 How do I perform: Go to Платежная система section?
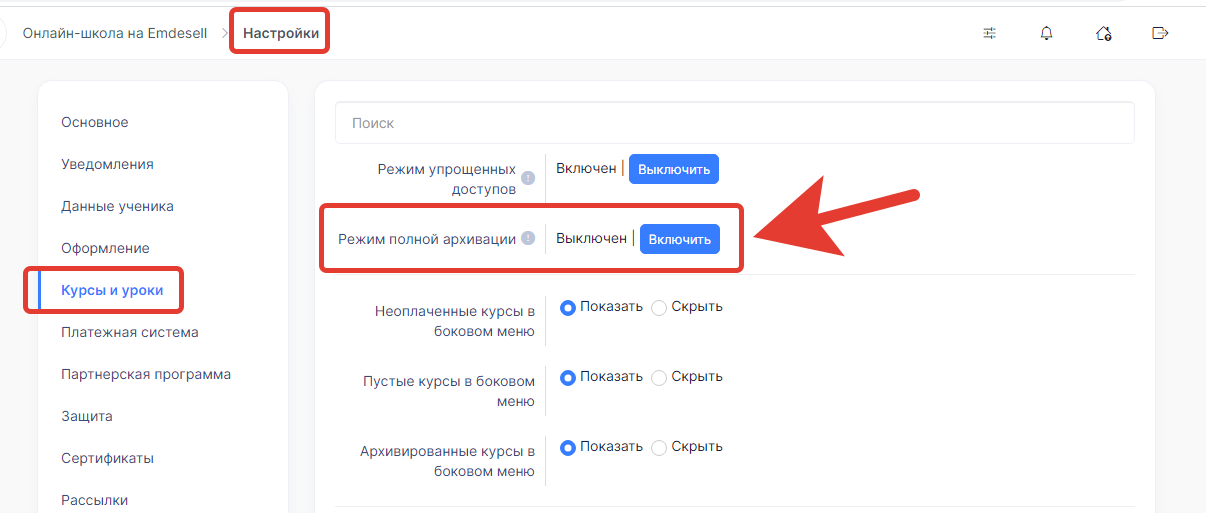(130, 332)
